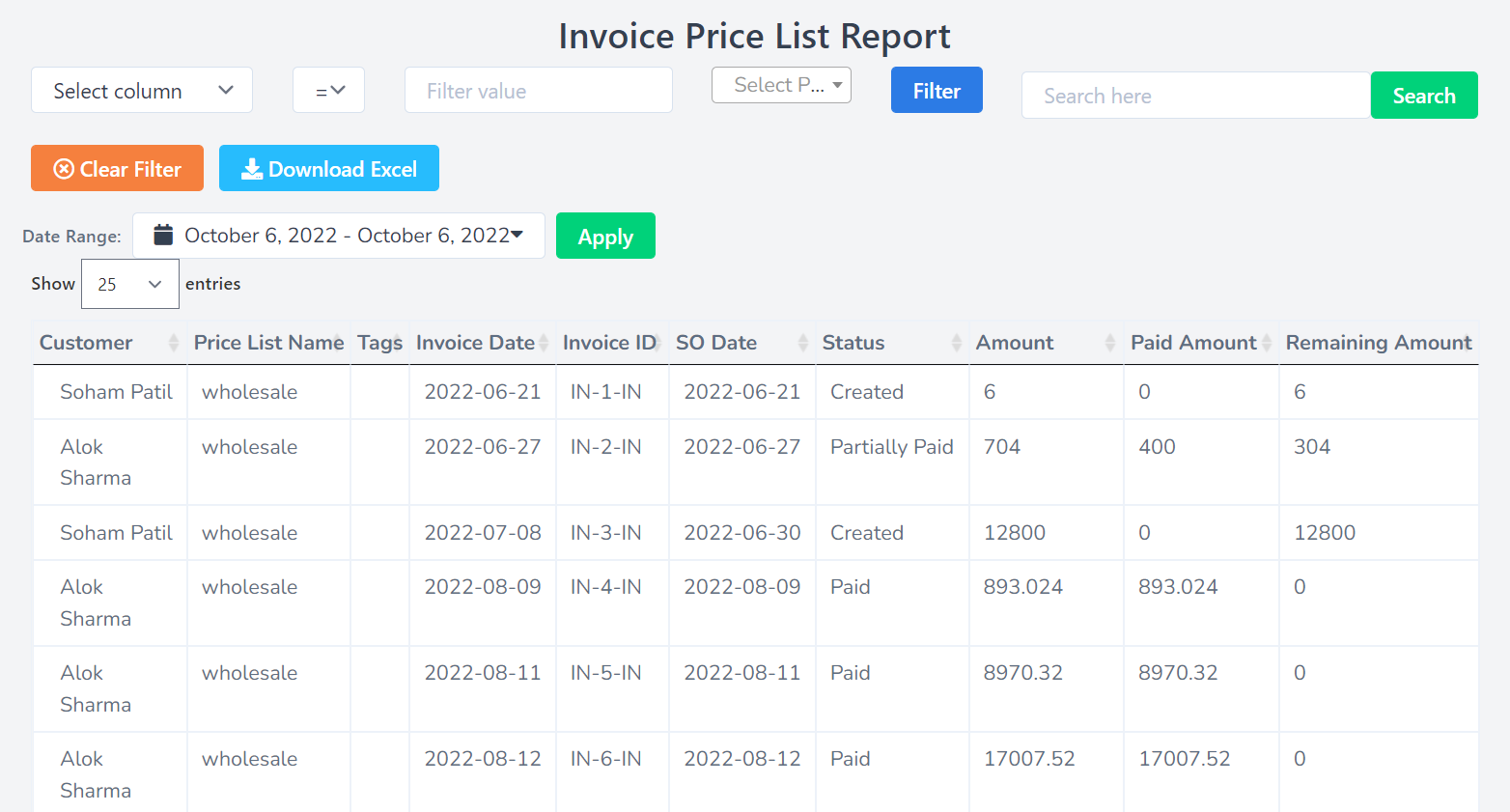Click invoice ID IN-5-IN
The image size is (1510, 812).
coord(605,673)
